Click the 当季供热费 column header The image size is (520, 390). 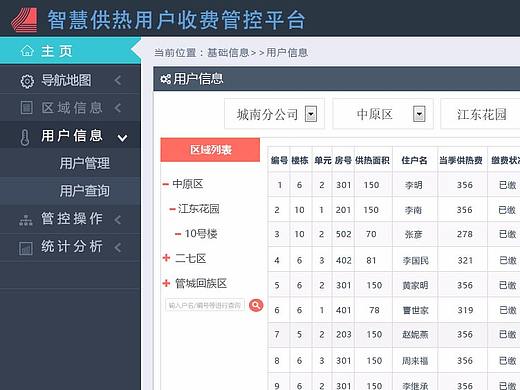[461, 160]
